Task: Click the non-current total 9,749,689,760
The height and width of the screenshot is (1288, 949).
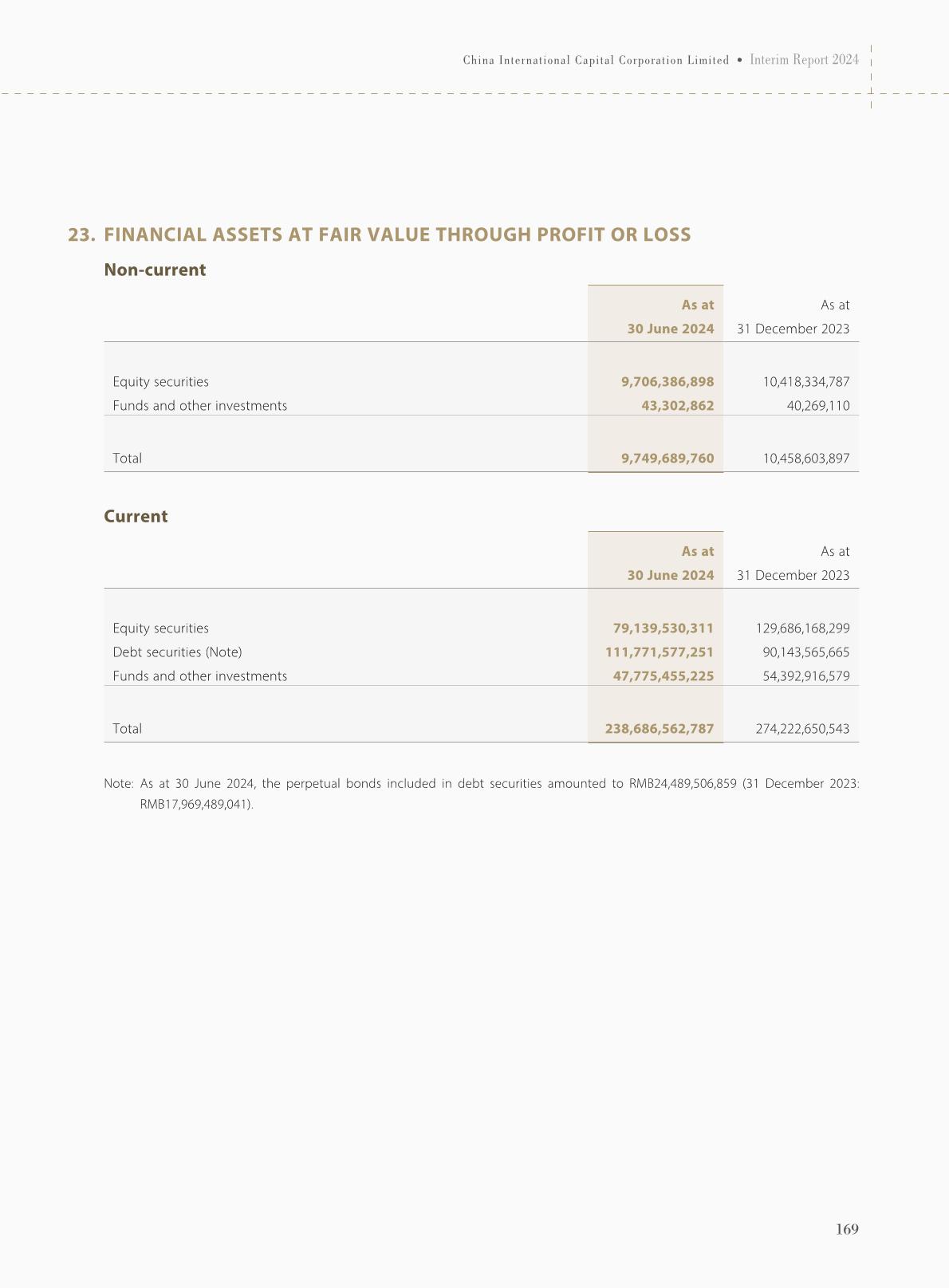Action: pyautogui.click(x=667, y=459)
